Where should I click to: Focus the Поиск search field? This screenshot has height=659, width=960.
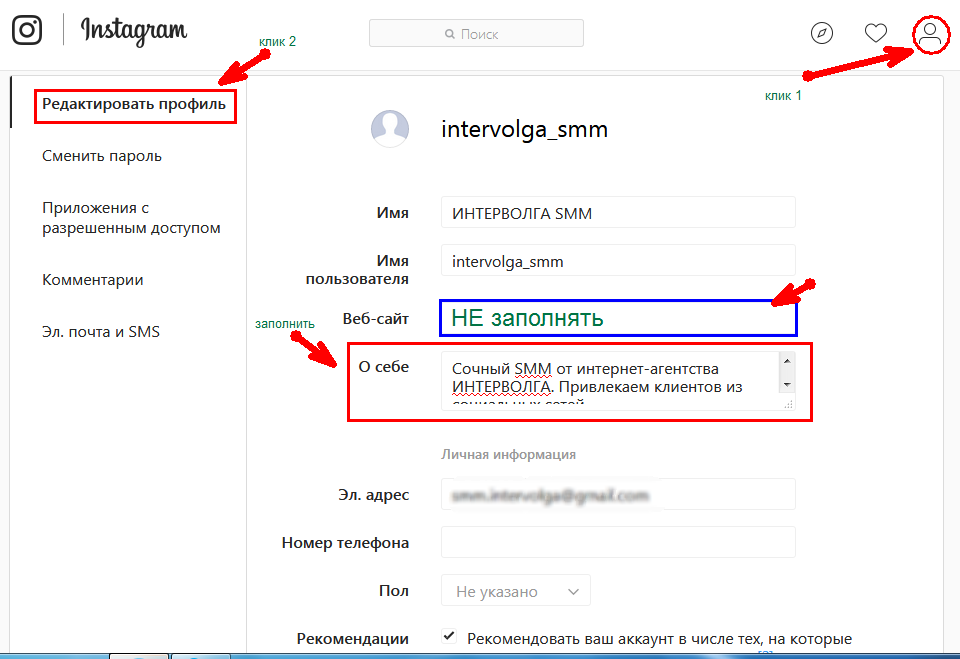(476, 33)
